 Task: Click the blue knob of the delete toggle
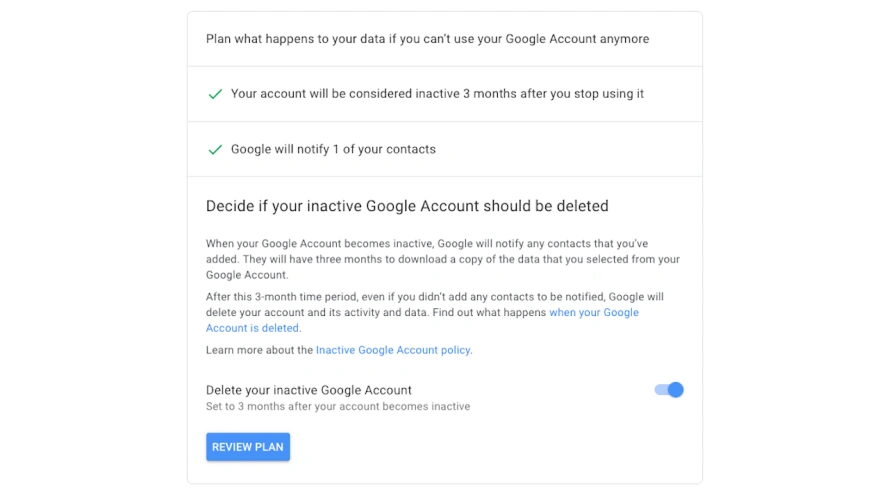click(x=675, y=390)
